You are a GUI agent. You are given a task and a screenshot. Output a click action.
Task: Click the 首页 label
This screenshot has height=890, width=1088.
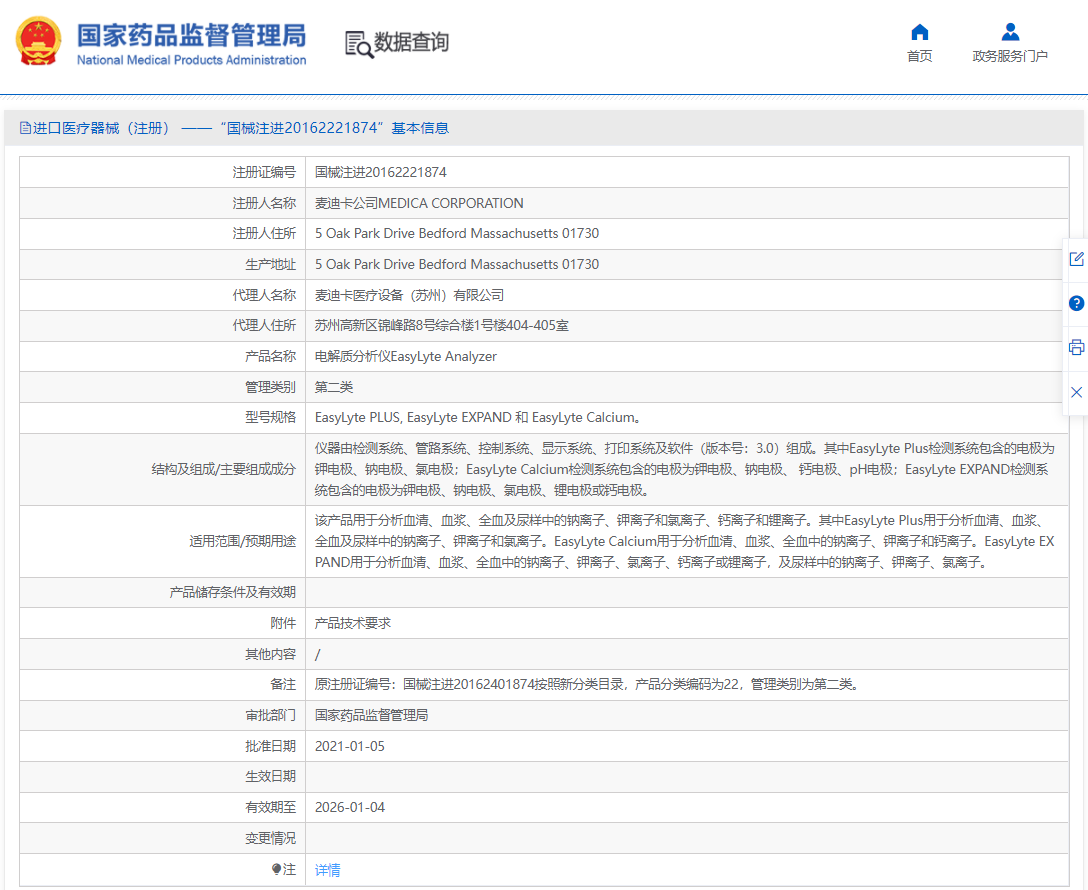pos(919,56)
